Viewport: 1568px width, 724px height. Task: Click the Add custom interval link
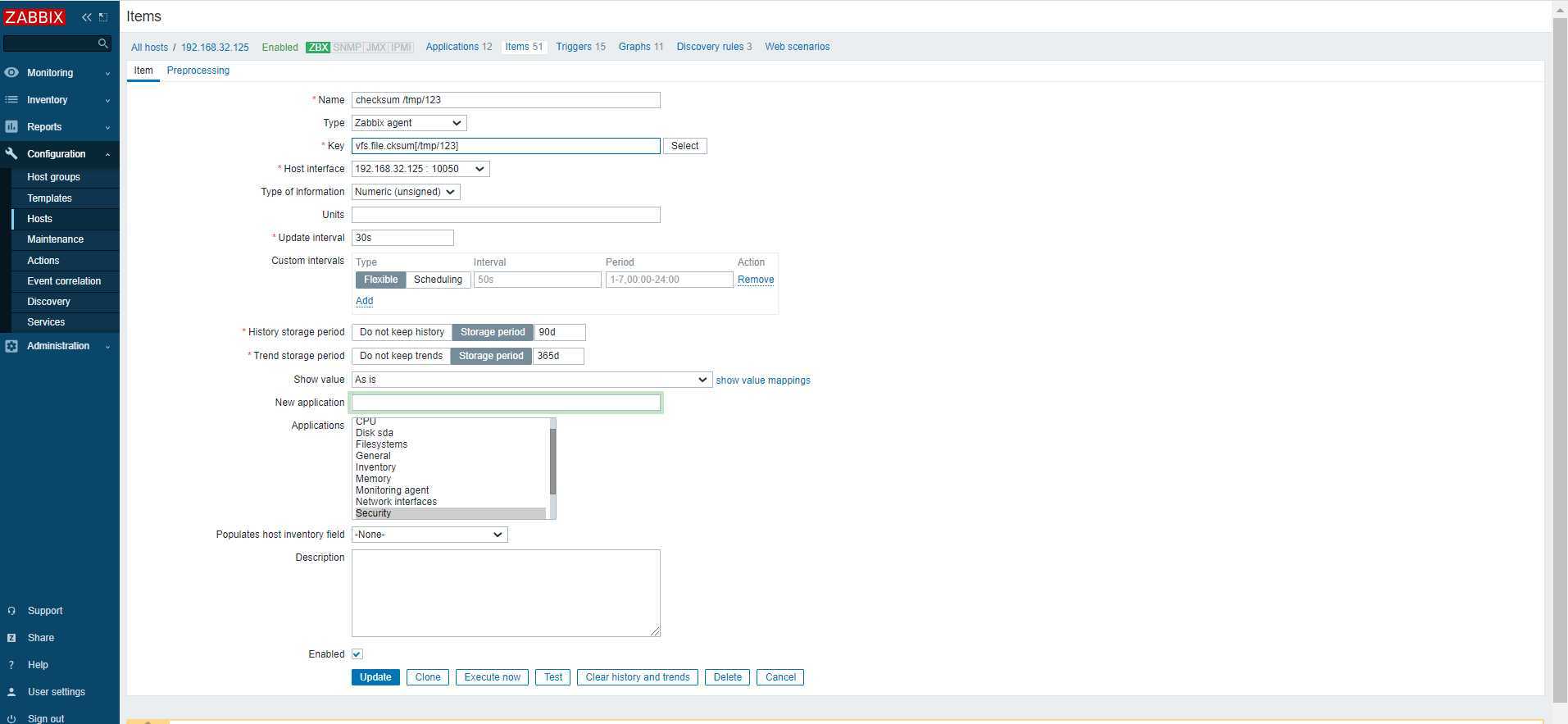pos(364,301)
